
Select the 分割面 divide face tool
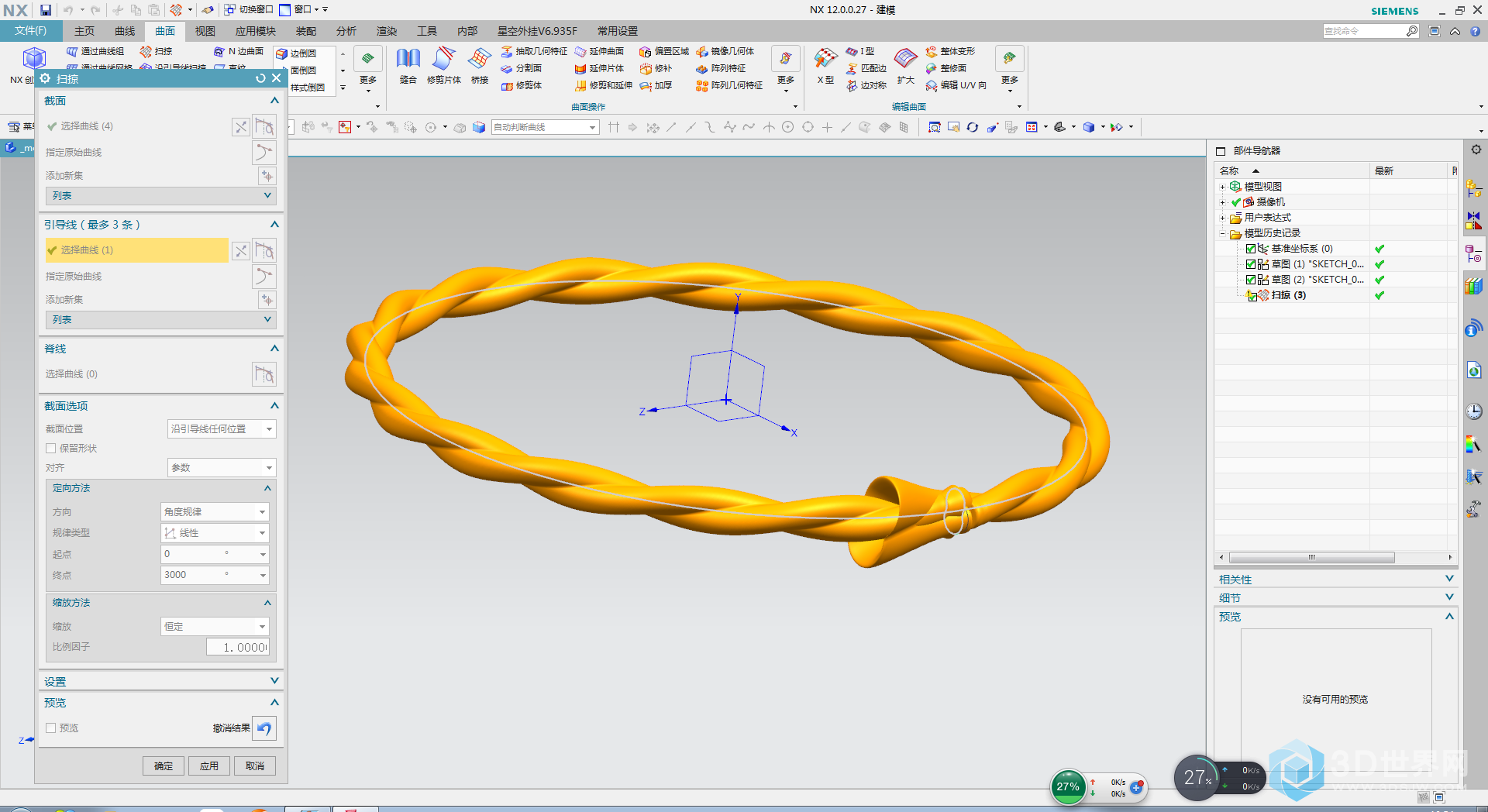pyautogui.click(x=521, y=68)
